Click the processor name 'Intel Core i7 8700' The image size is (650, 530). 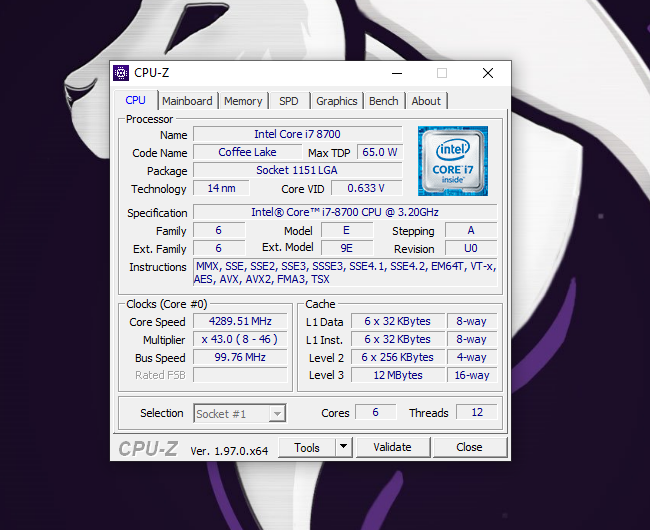coord(297,134)
